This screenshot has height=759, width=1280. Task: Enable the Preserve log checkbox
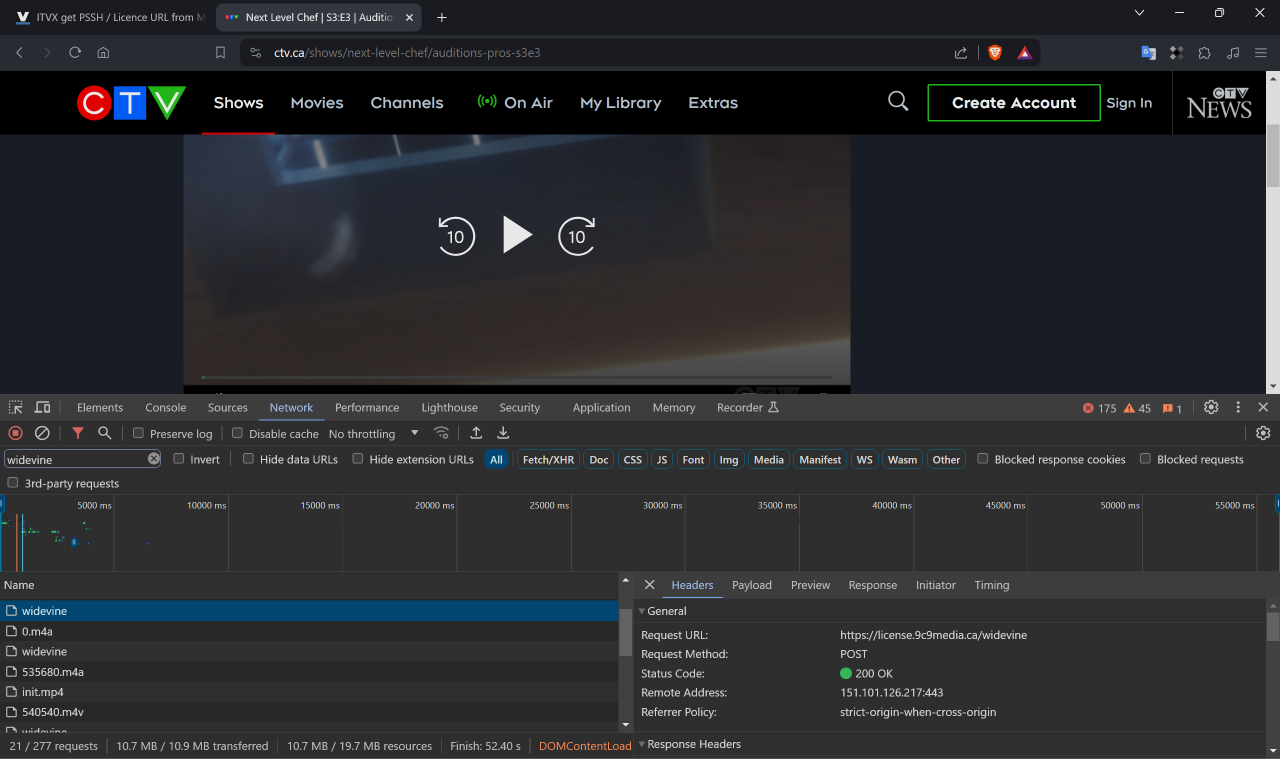(139, 434)
